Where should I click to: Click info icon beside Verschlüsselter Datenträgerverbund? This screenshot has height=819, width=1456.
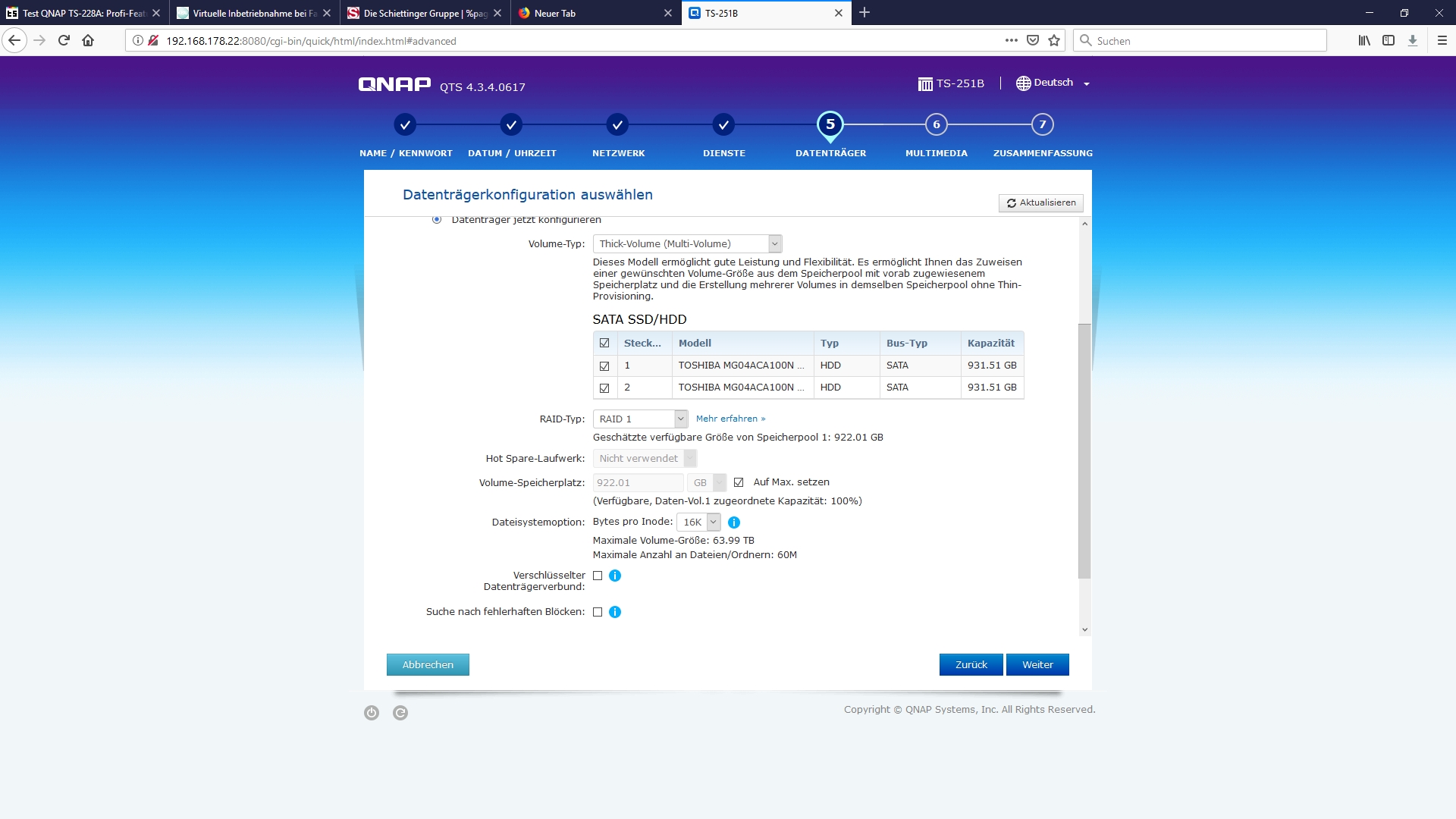click(615, 576)
